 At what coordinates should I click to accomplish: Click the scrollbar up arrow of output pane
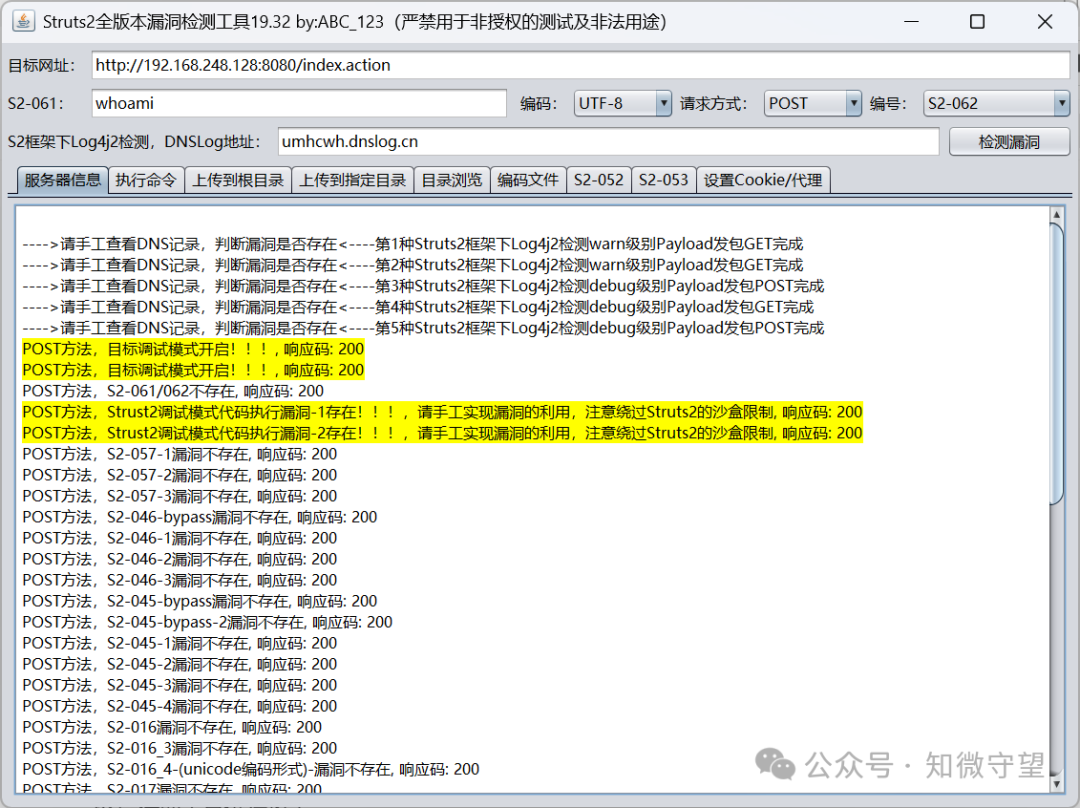click(x=1057, y=215)
